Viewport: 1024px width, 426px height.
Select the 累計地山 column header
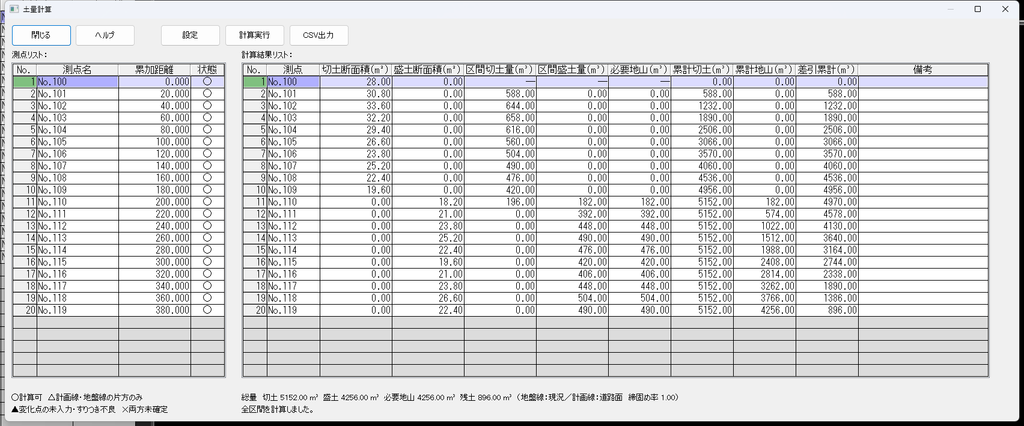[765, 69]
